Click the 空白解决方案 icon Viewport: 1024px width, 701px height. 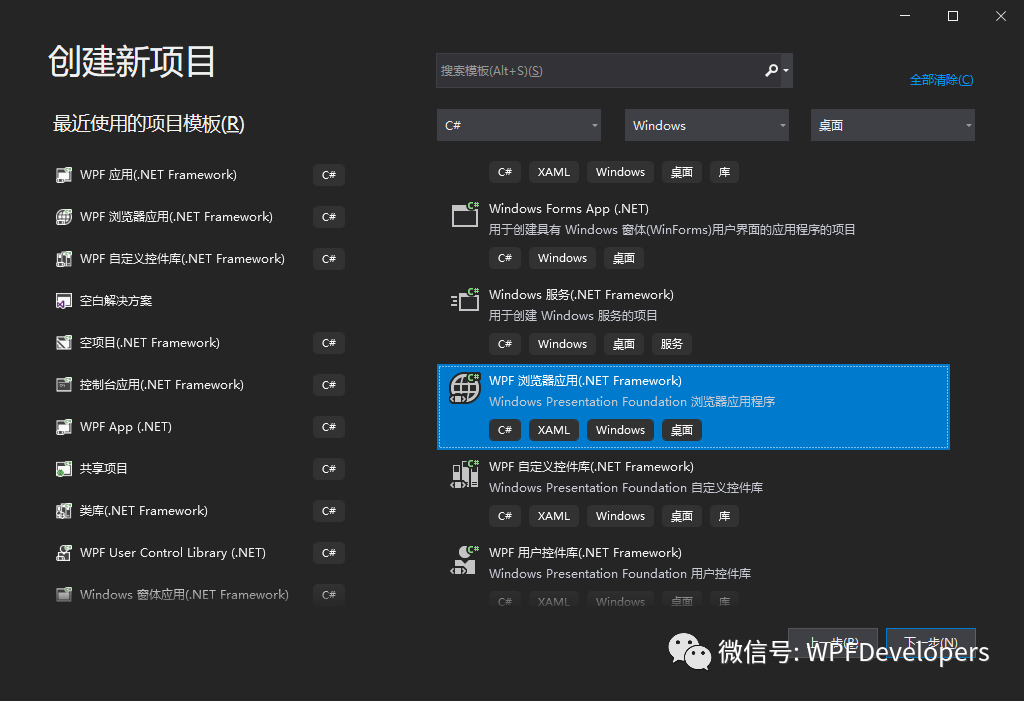tap(63, 301)
